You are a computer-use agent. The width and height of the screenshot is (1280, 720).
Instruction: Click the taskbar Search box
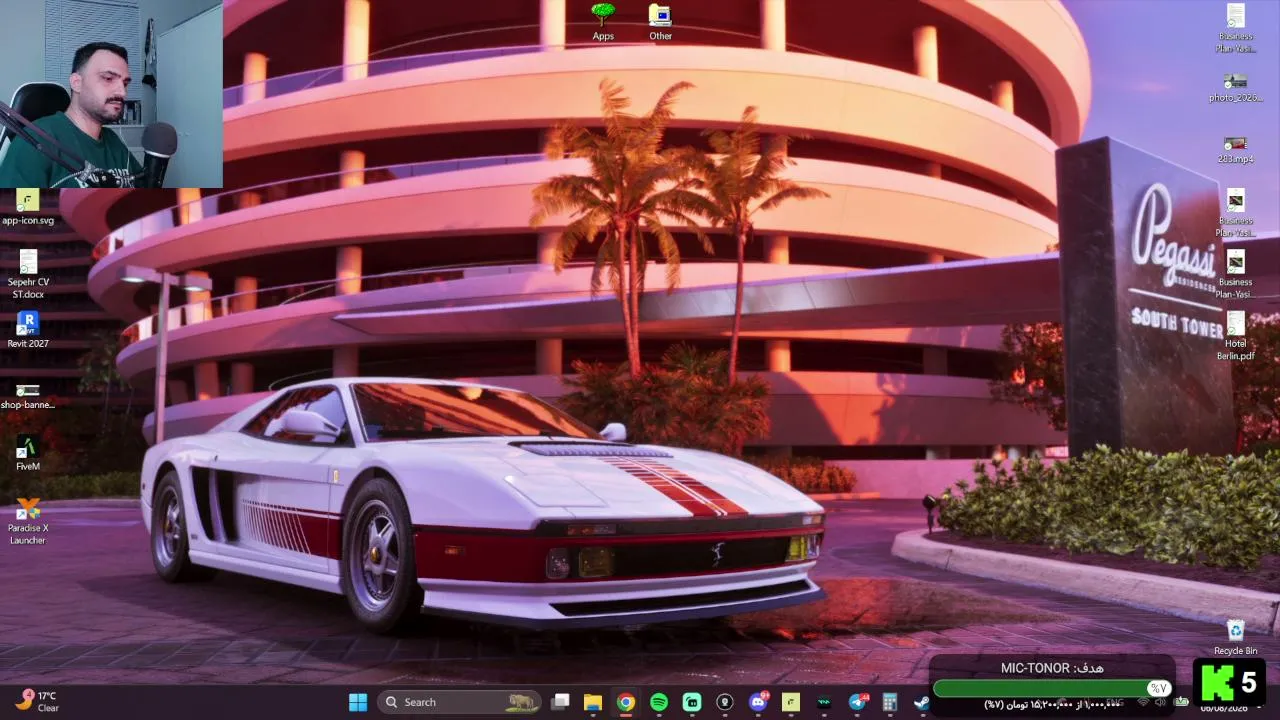pyautogui.click(x=459, y=702)
